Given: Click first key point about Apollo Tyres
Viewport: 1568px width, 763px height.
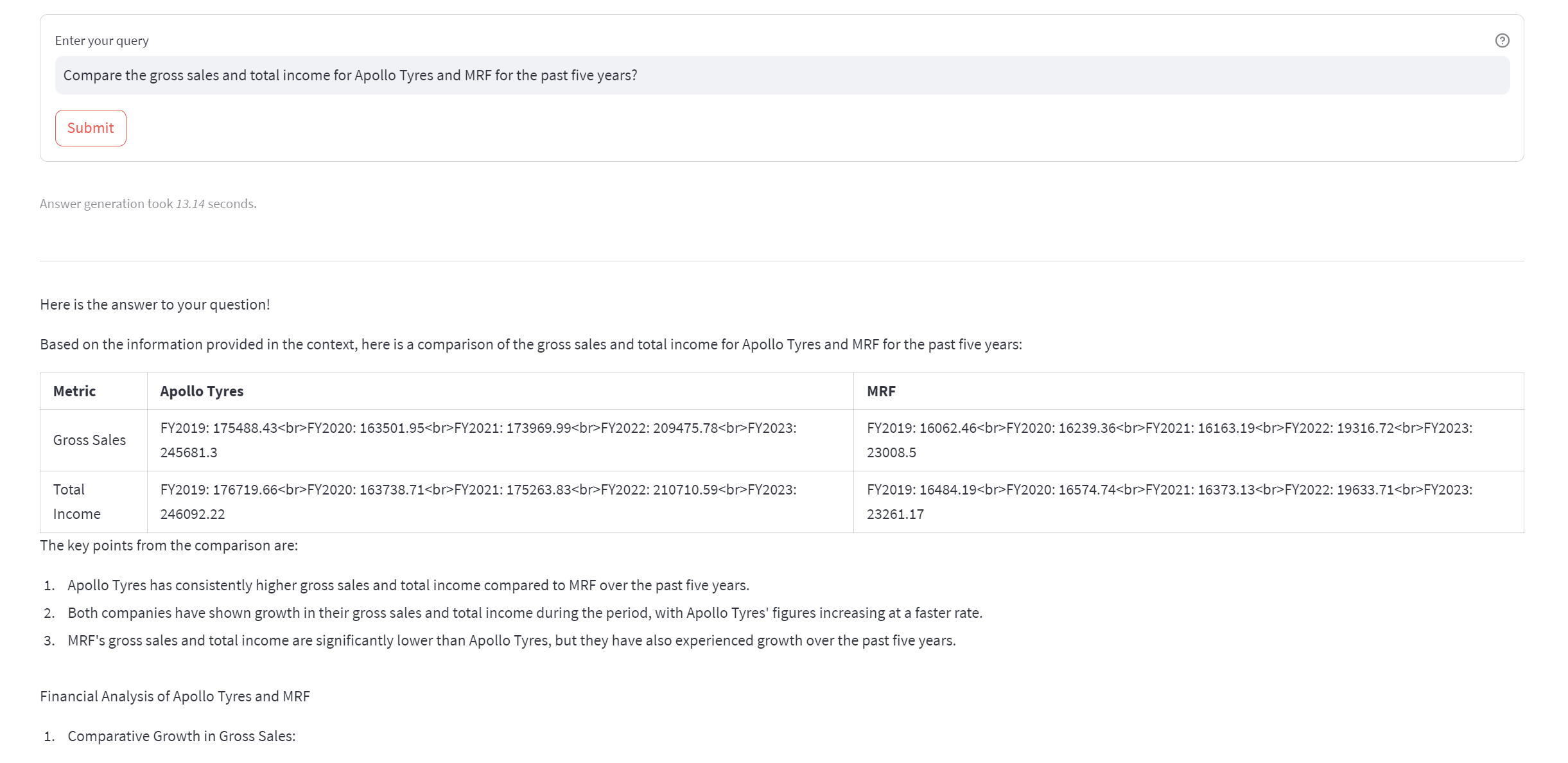Looking at the screenshot, I should click(408, 585).
